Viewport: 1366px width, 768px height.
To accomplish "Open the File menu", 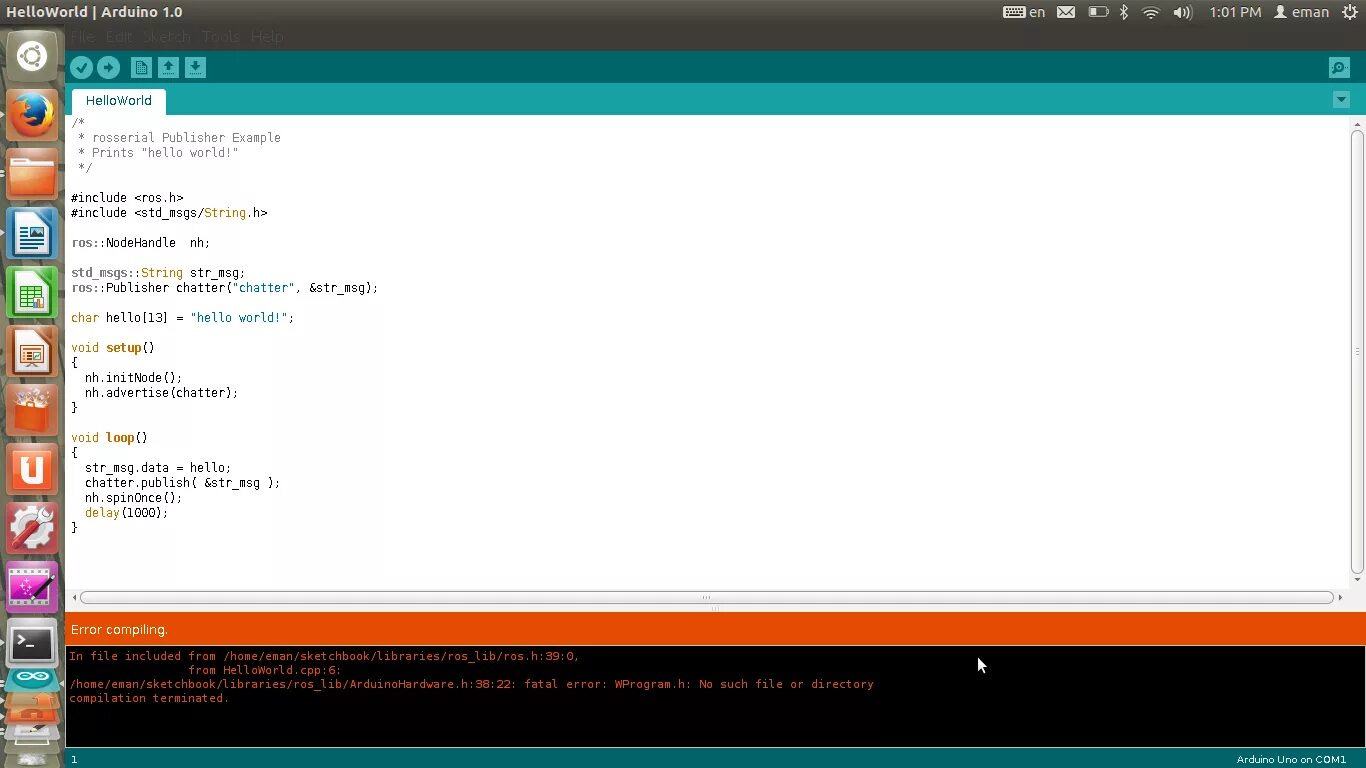I will (x=82, y=37).
